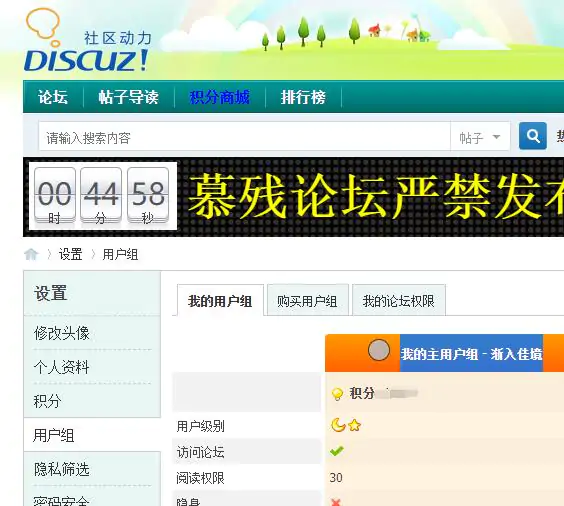Open the 帖子导读 navigation item
564x506 pixels.
128,97
